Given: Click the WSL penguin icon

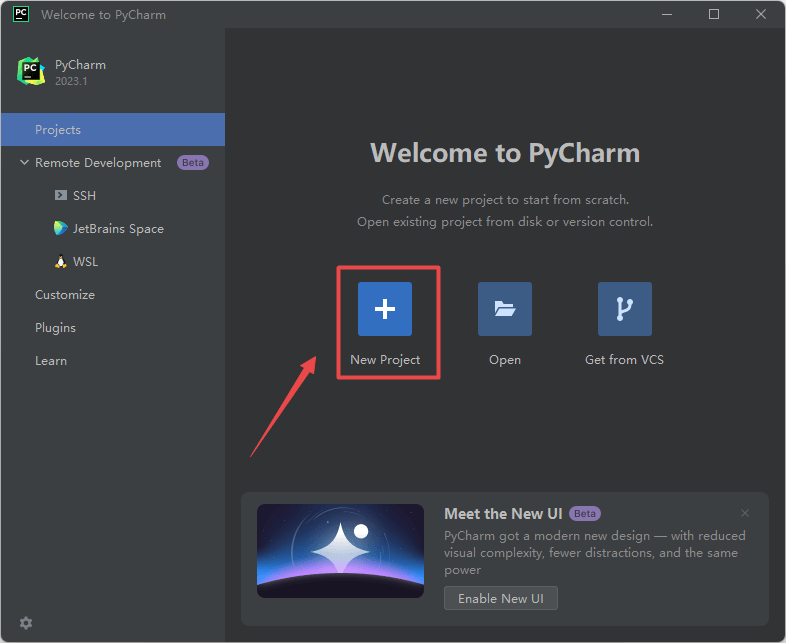Looking at the screenshot, I should [61, 262].
